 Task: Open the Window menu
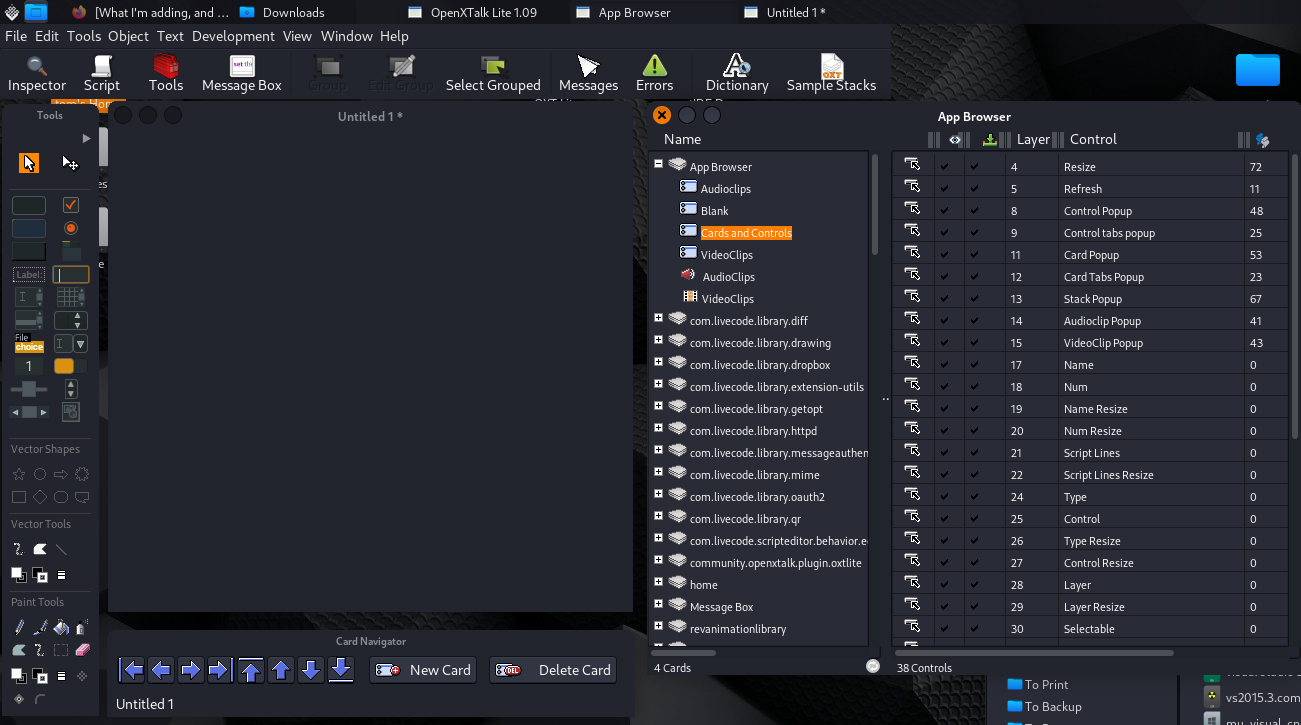(346, 36)
